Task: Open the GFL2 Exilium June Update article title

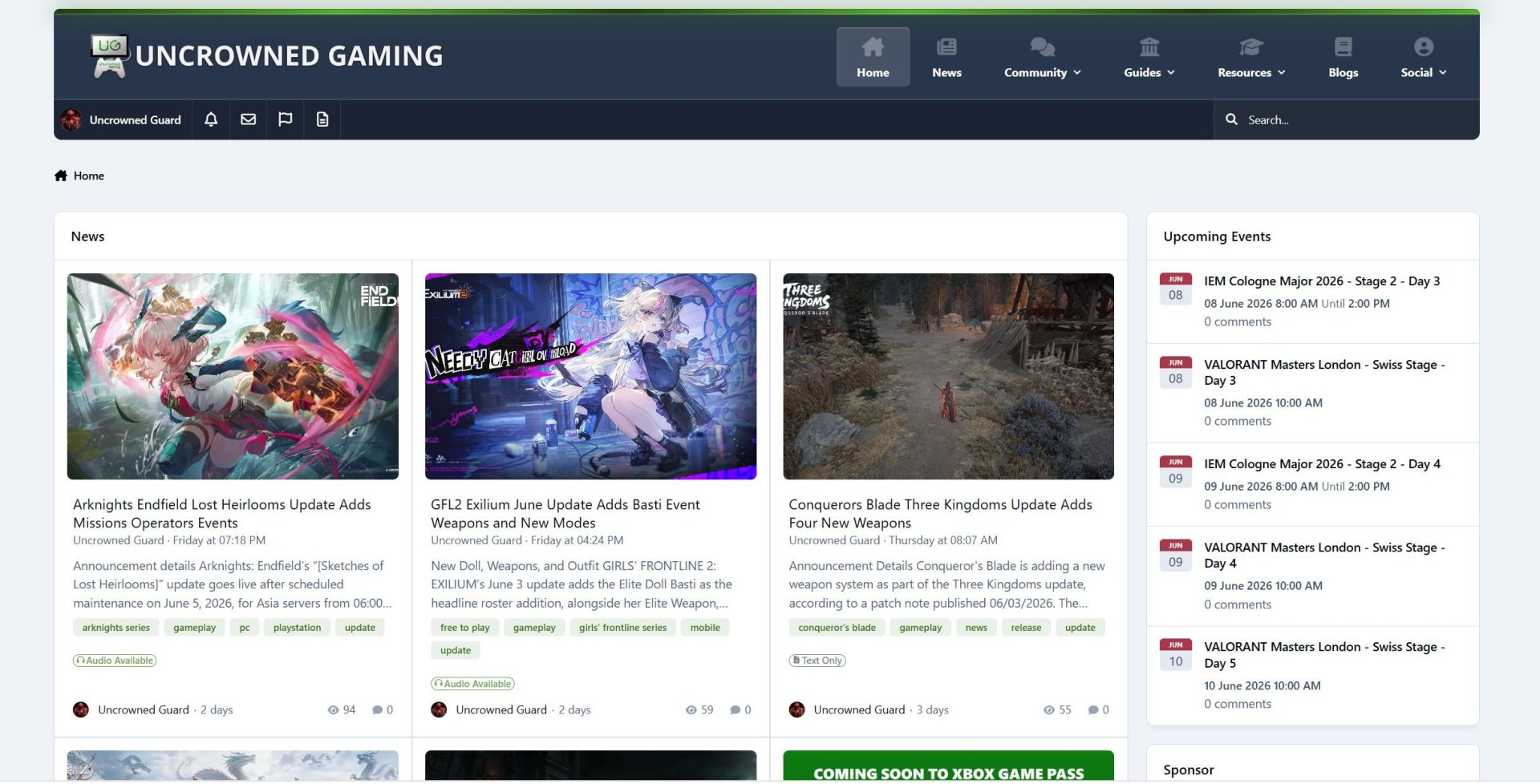Action: point(565,514)
